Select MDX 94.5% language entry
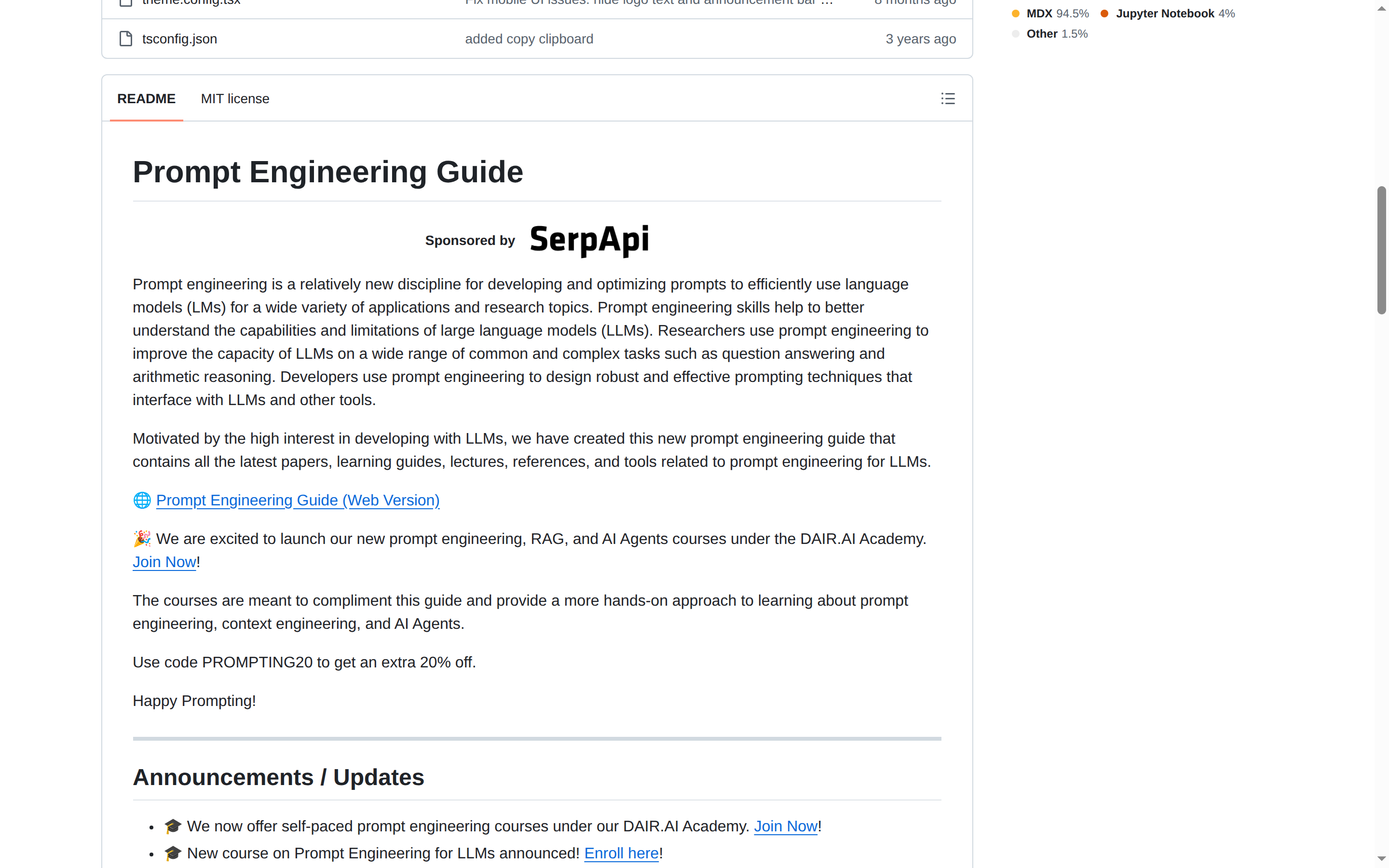1389x868 pixels. (x=1051, y=13)
